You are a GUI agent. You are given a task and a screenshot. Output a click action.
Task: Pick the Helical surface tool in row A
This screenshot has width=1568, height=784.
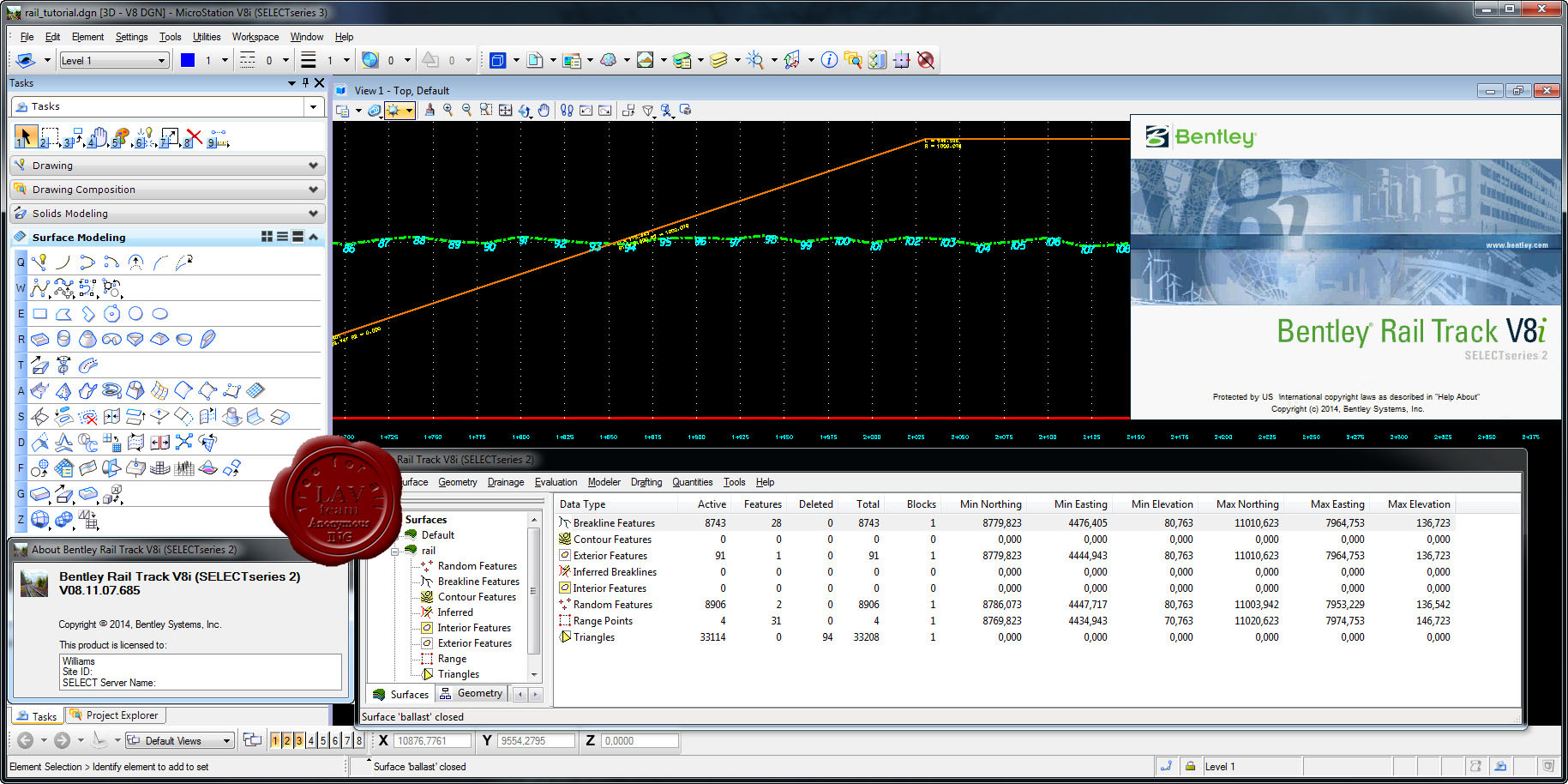[111, 391]
